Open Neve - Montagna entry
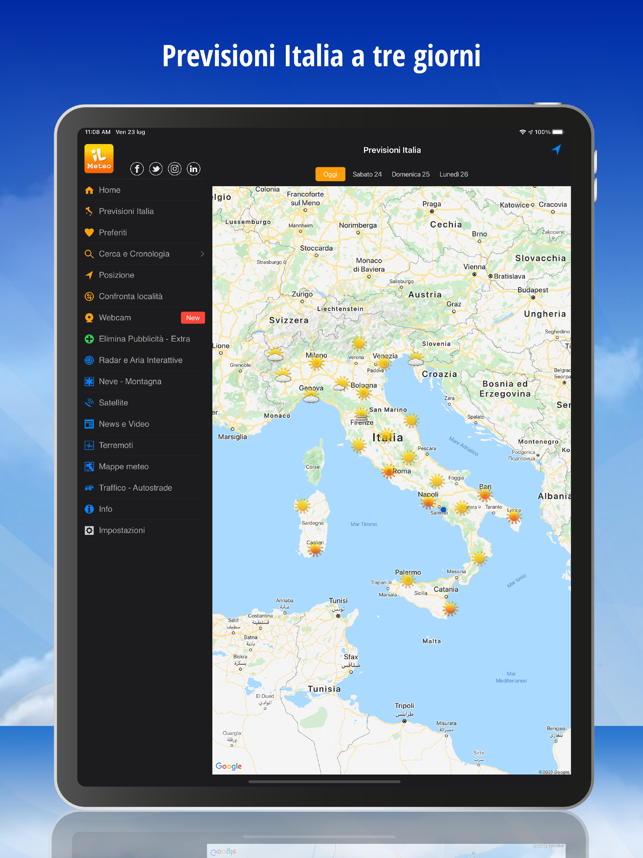 (144, 381)
